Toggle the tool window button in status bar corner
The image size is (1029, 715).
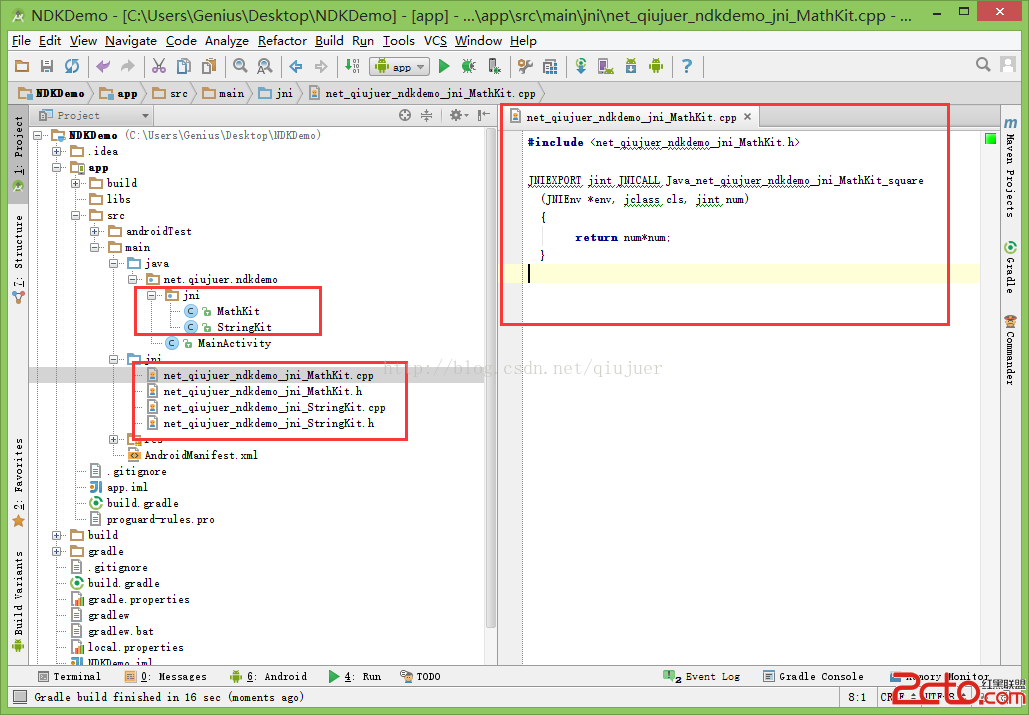pos(20,697)
